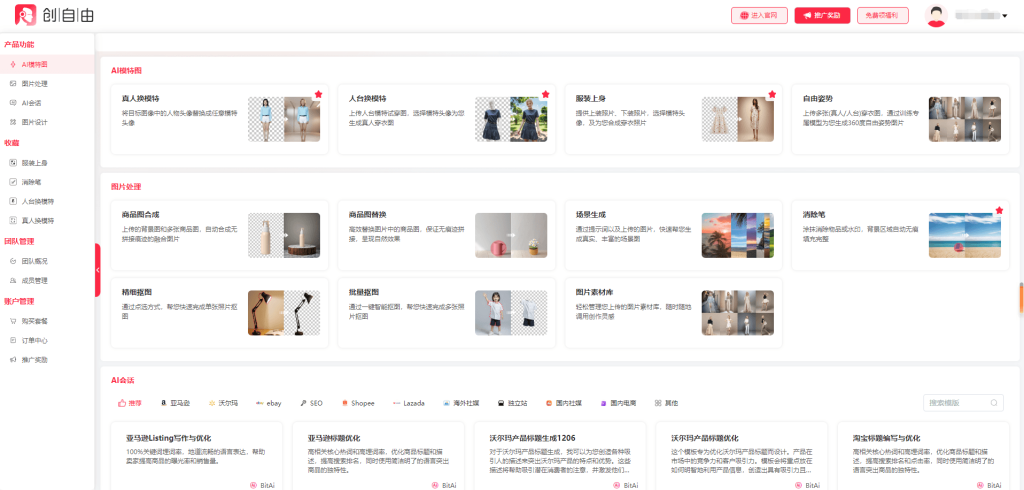Click the user avatar in header
Image resolution: width=1024 pixels, height=490 pixels.
[x=936, y=15]
